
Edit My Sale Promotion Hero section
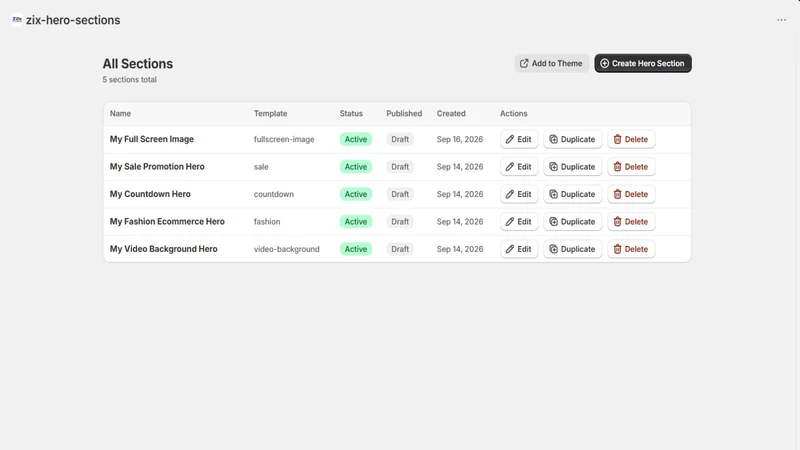[519, 167]
